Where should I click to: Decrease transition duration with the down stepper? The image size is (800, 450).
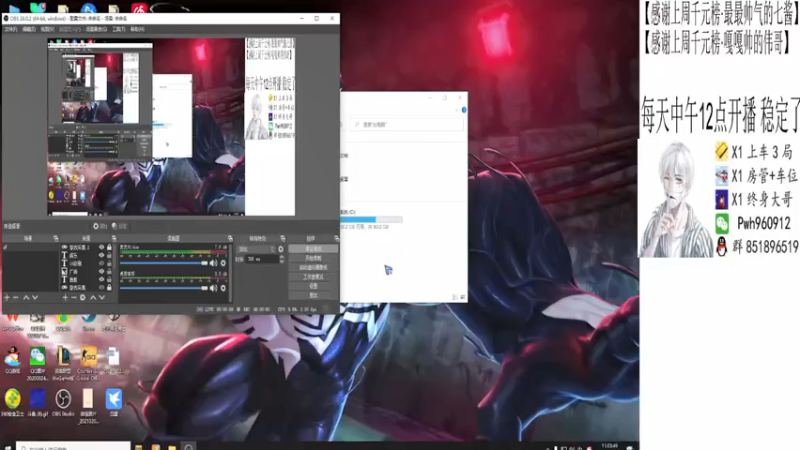(282, 261)
